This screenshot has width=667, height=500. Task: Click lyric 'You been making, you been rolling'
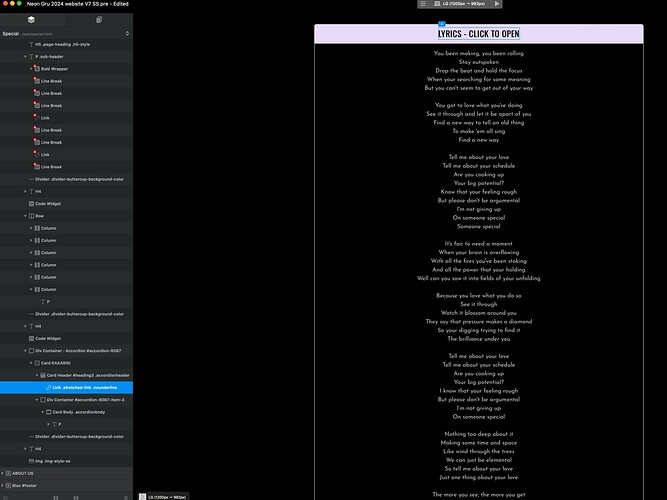click(x=479, y=53)
